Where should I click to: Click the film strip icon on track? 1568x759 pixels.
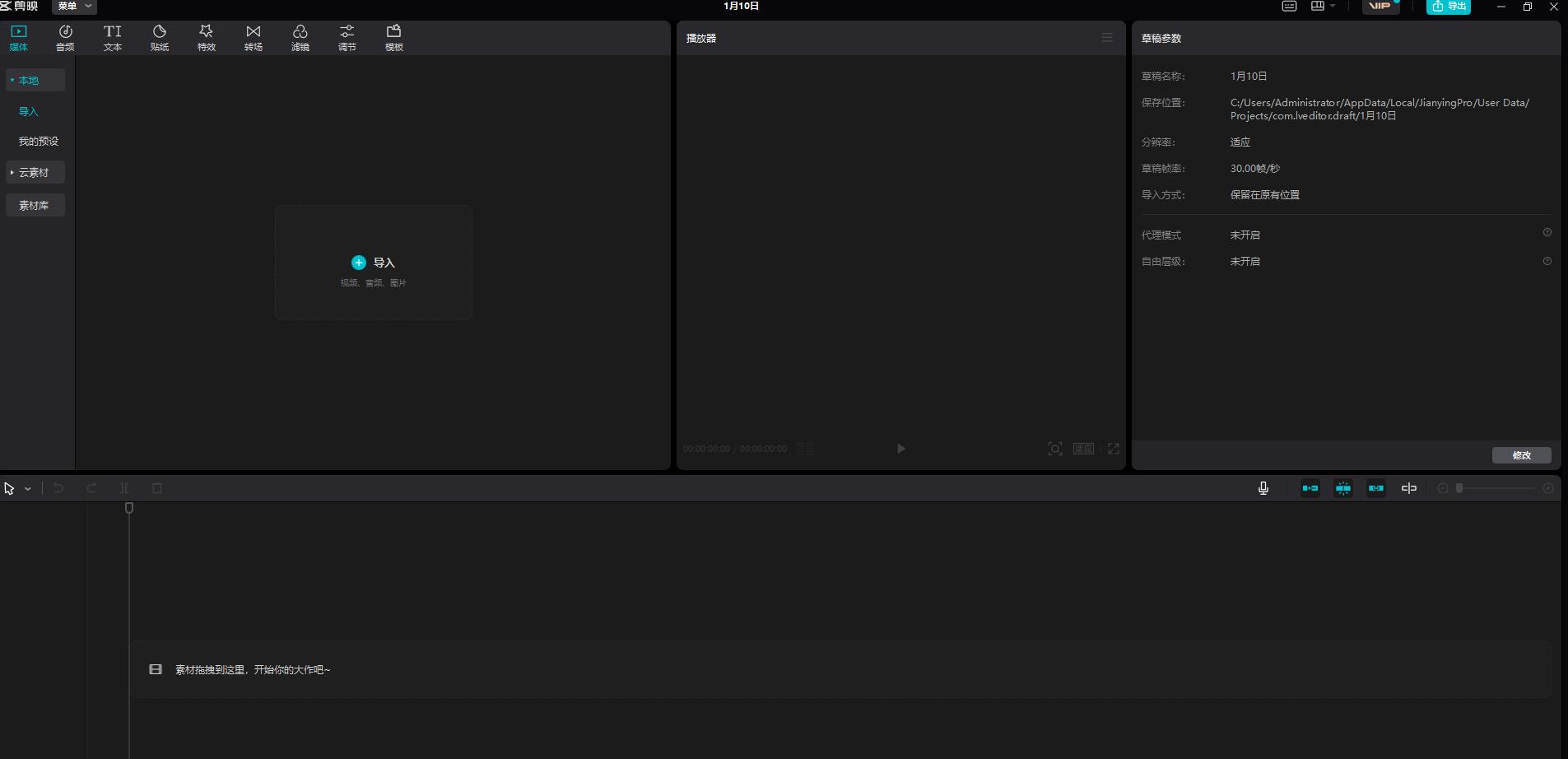point(156,669)
